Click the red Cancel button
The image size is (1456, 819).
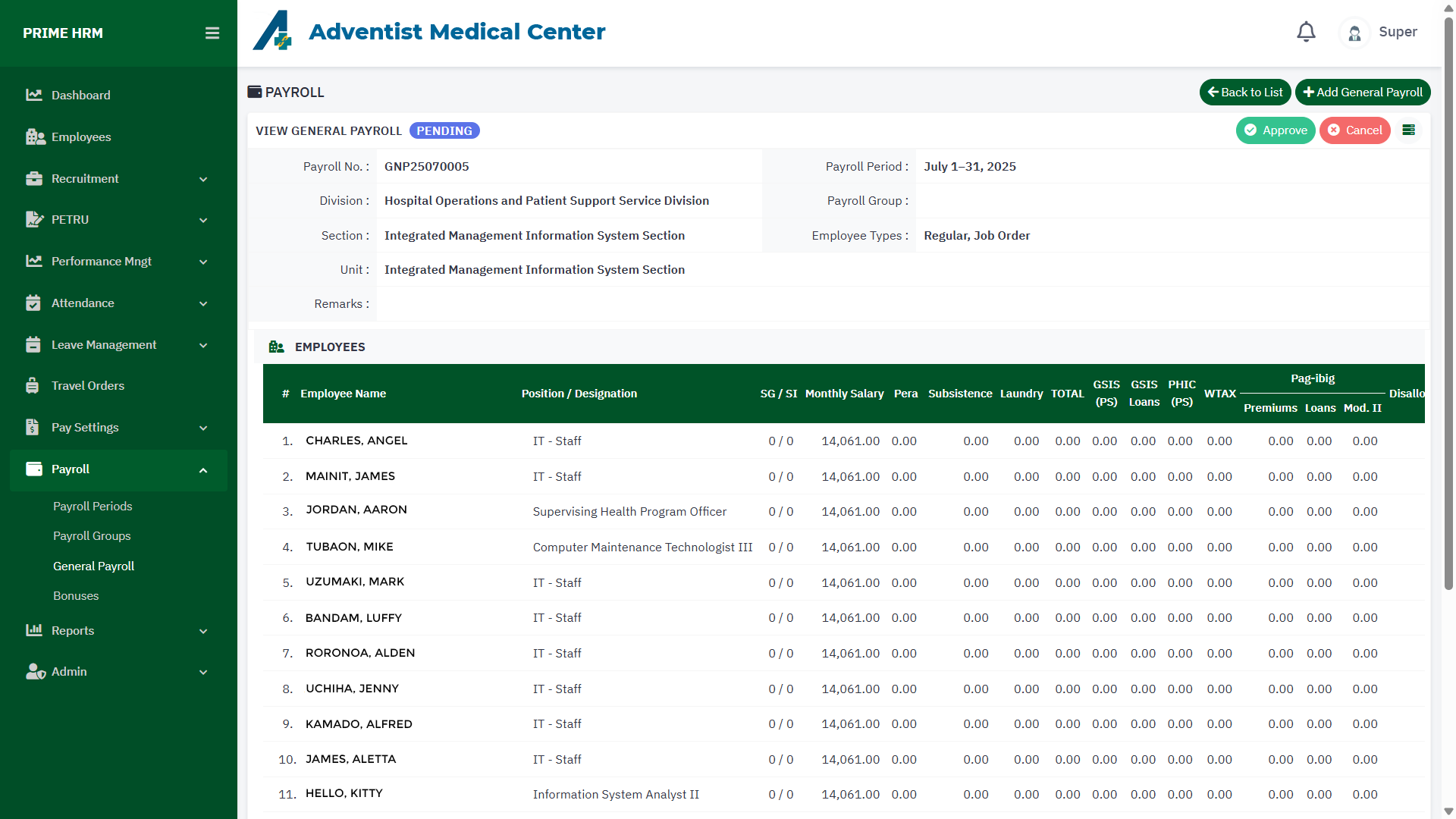coord(1354,130)
